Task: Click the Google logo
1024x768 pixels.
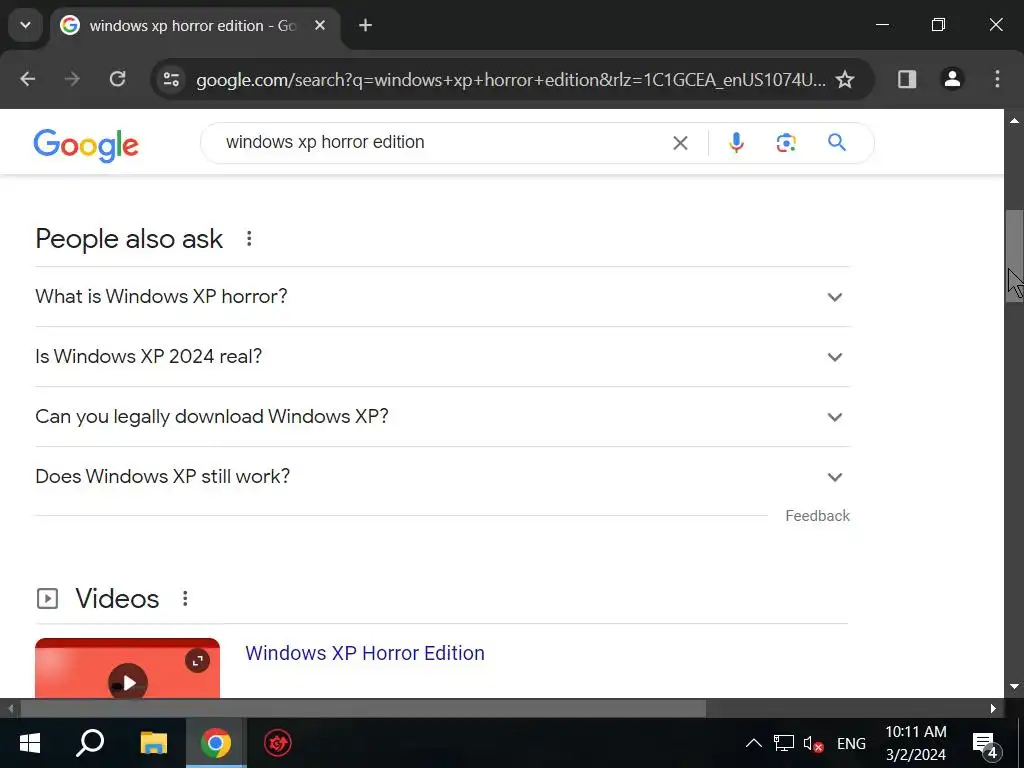Action: pos(86,144)
